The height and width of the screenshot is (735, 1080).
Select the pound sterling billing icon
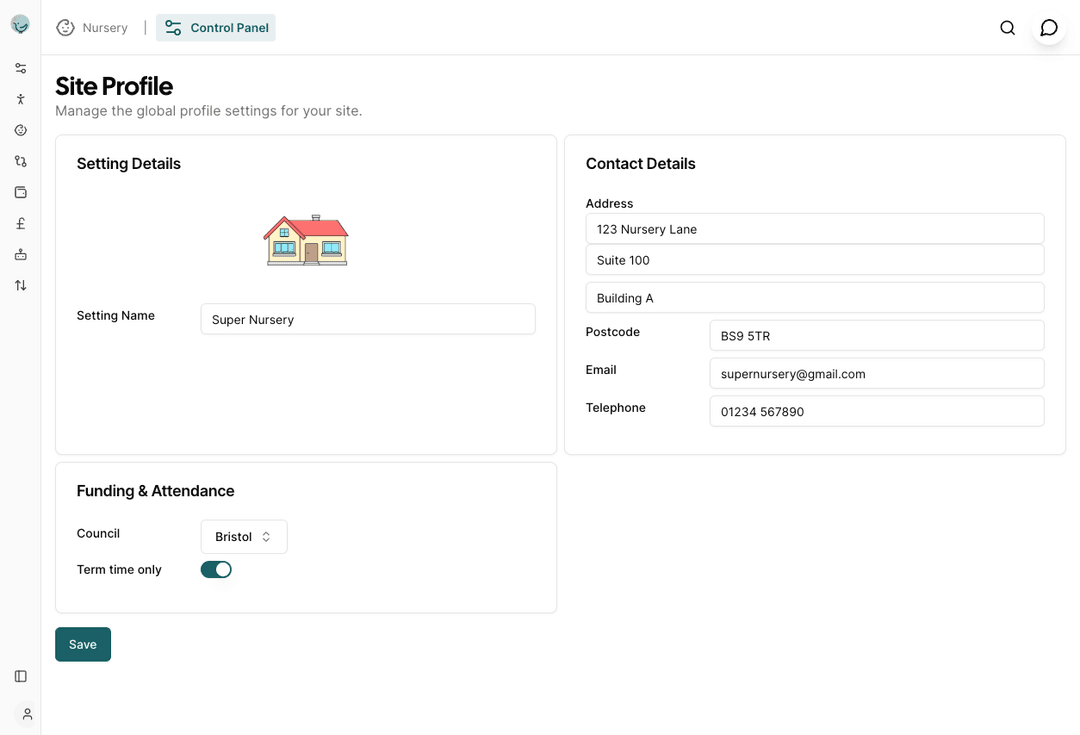(x=20, y=223)
